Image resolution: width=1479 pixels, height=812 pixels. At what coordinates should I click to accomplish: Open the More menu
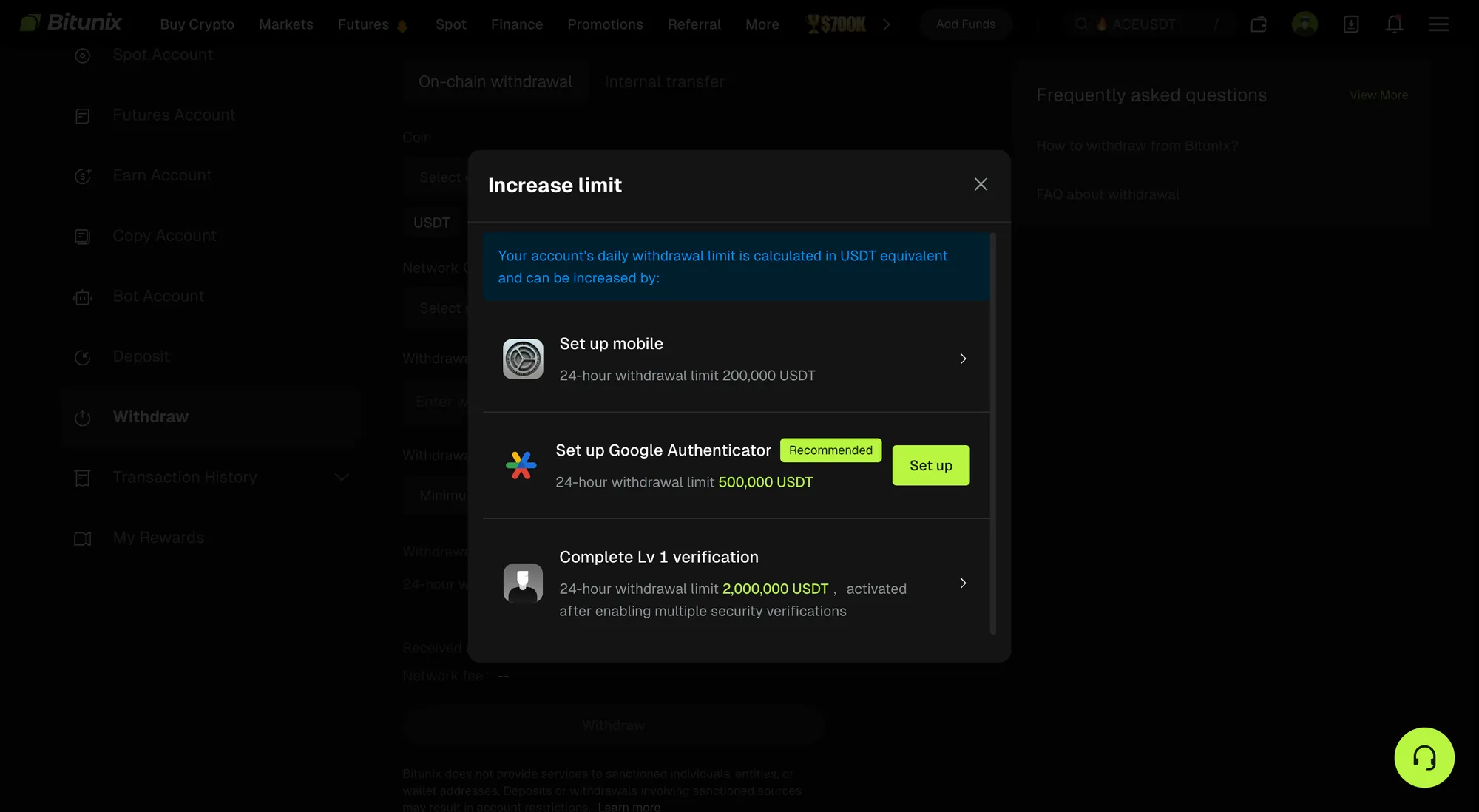(x=762, y=24)
